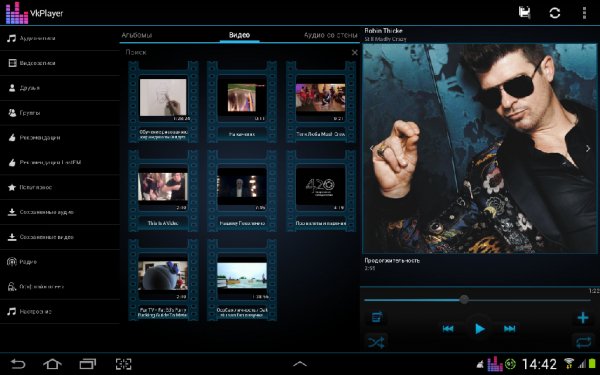600x375 pixels.
Task: Tap the Android home button
Action: coord(52,364)
